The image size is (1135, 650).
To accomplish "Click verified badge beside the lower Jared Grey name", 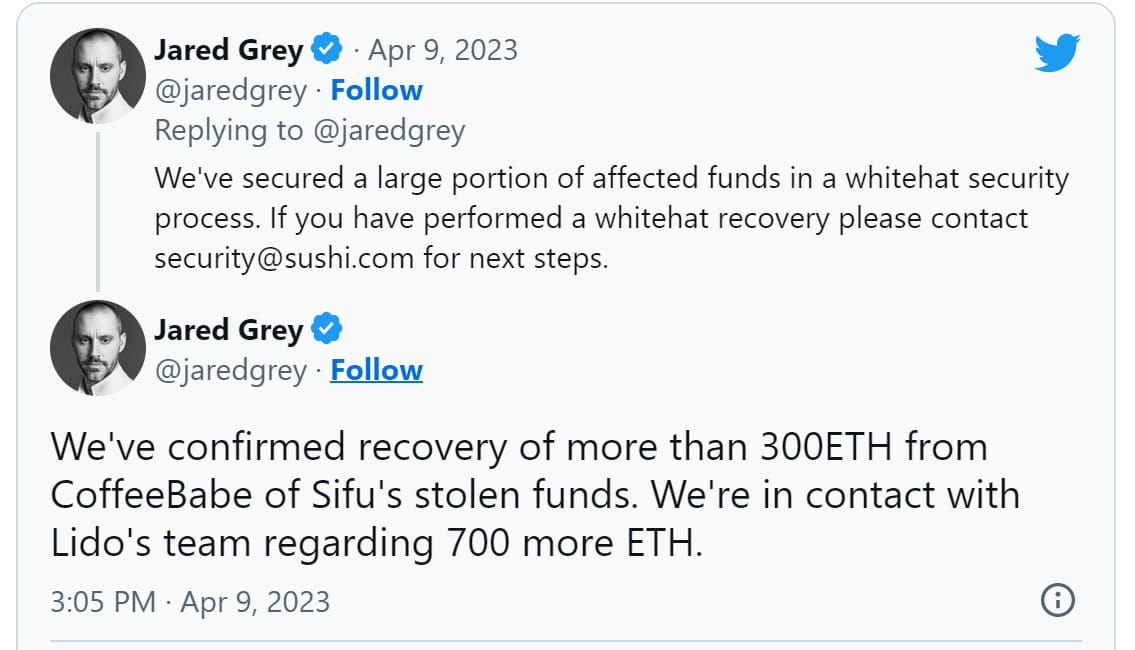I will [x=327, y=329].
